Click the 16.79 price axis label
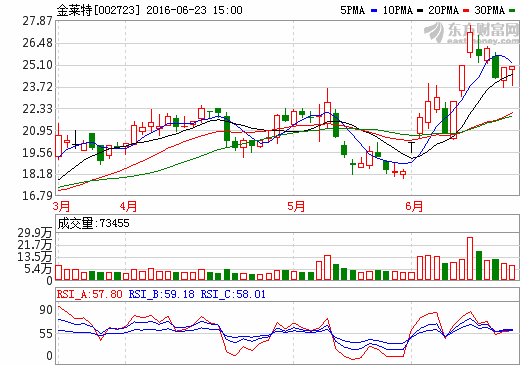The width and height of the screenshot is (520, 365). [x=37, y=196]
